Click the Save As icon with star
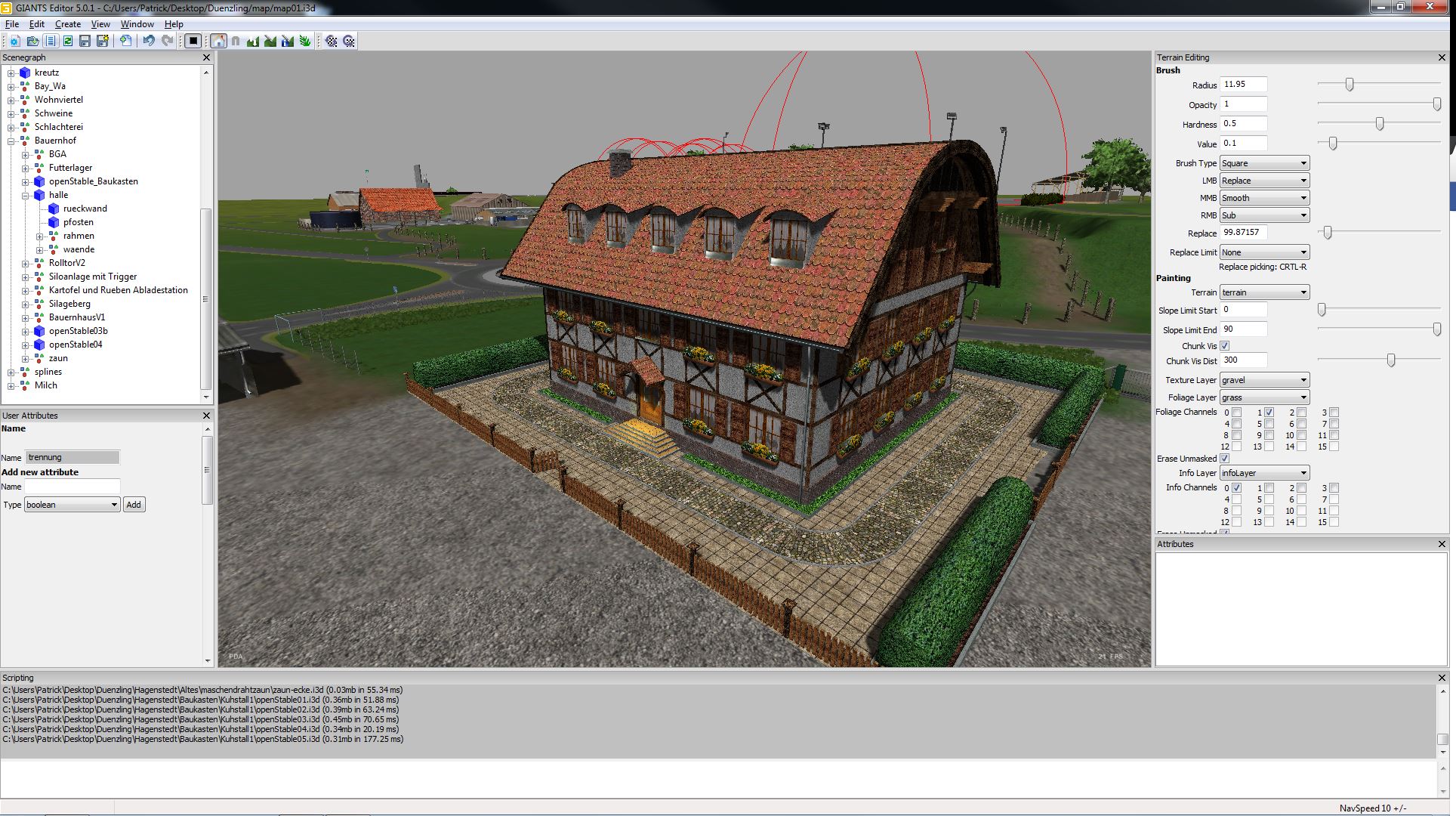 tap(103, 41)
